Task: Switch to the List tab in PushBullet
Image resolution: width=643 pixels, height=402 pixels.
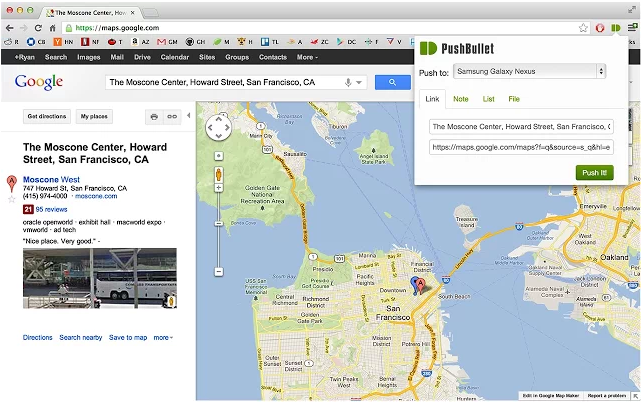Action: click(x=488, y=99)
